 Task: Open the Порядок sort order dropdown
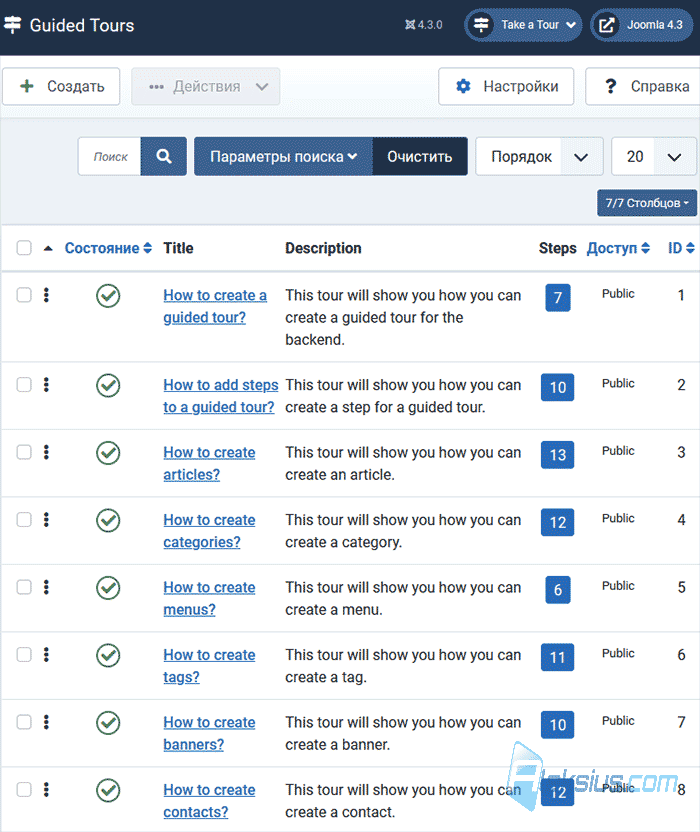tap(539, 156)
